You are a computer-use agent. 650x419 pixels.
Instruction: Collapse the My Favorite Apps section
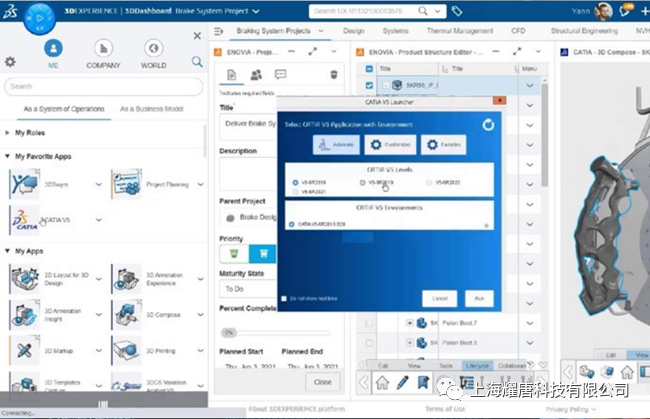tap(7, 156)
